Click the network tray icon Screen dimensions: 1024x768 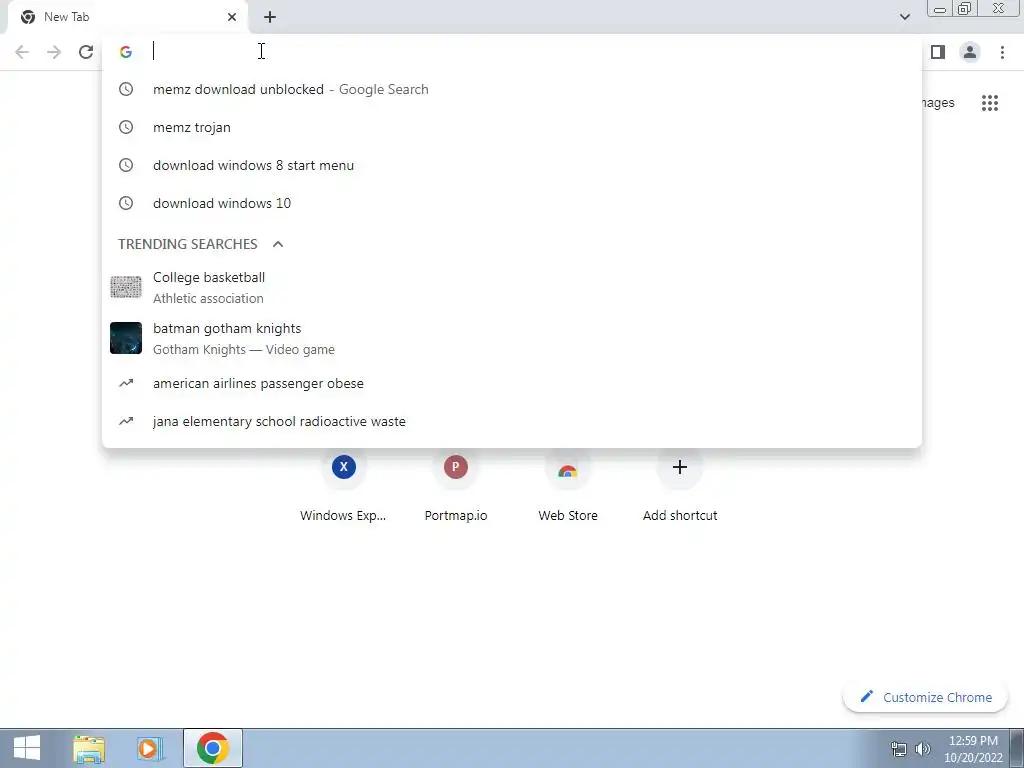(899, 749)
